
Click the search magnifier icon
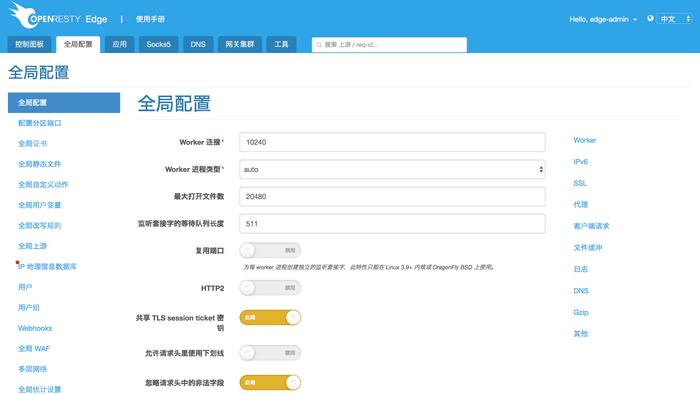(319, 45)
